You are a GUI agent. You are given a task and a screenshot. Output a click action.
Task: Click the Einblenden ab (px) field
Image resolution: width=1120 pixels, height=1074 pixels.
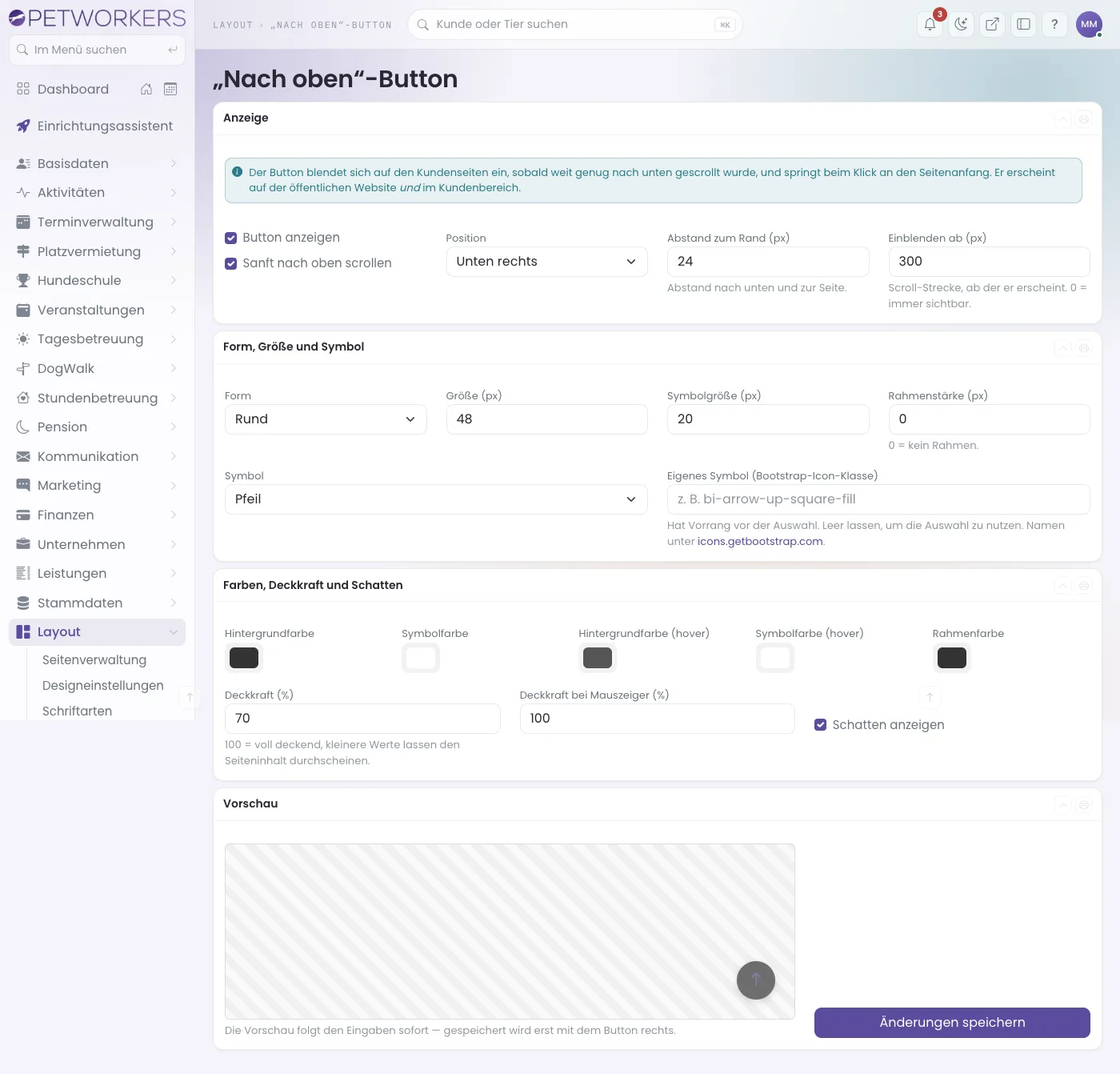point(989,262)
